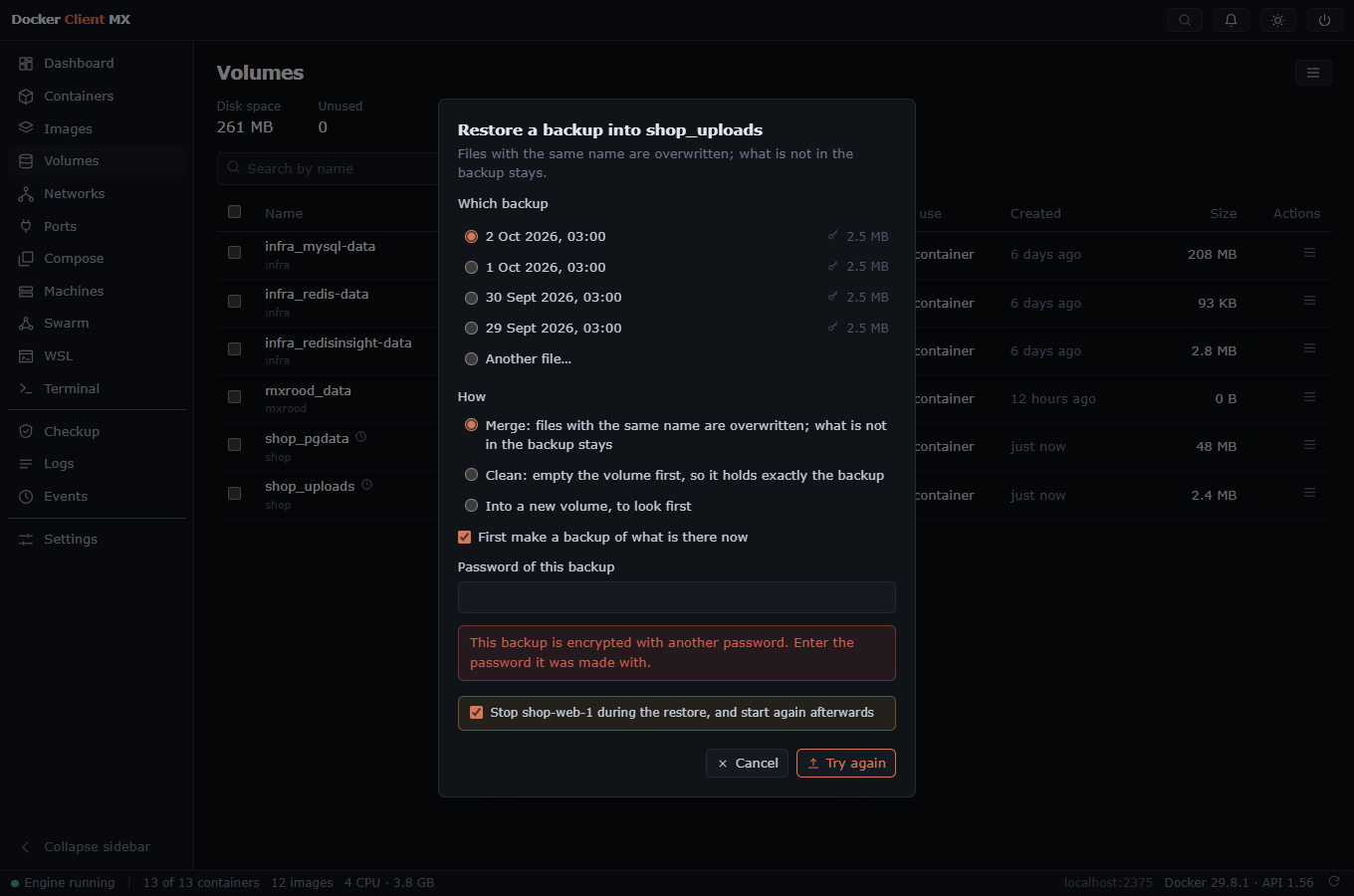Viewport: 1354px width, 896px height.
Task: Open actions menu for shop_uploads row
Action: (x=1309, y=493)
